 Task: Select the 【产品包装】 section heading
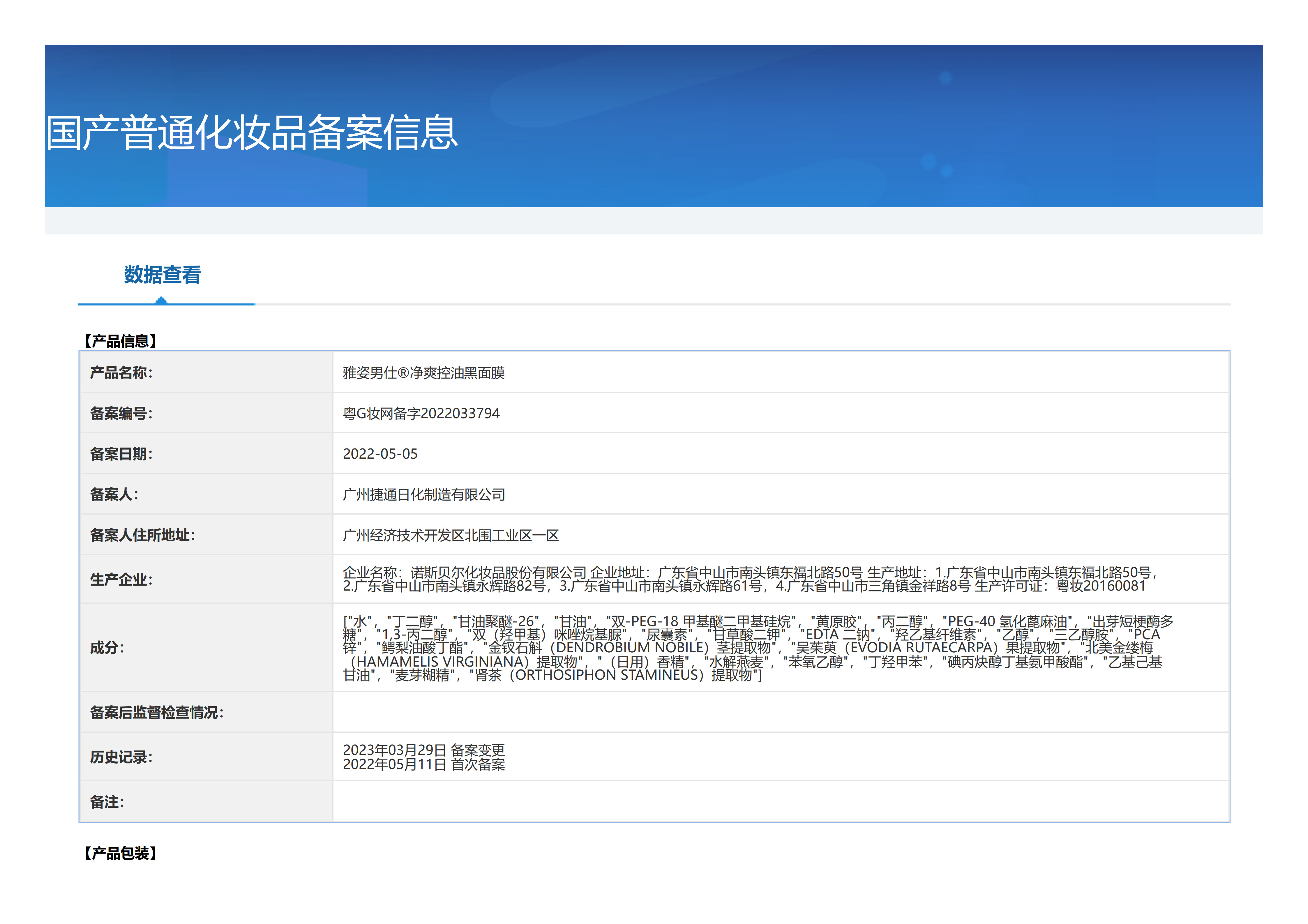click(x=120, y=853)
